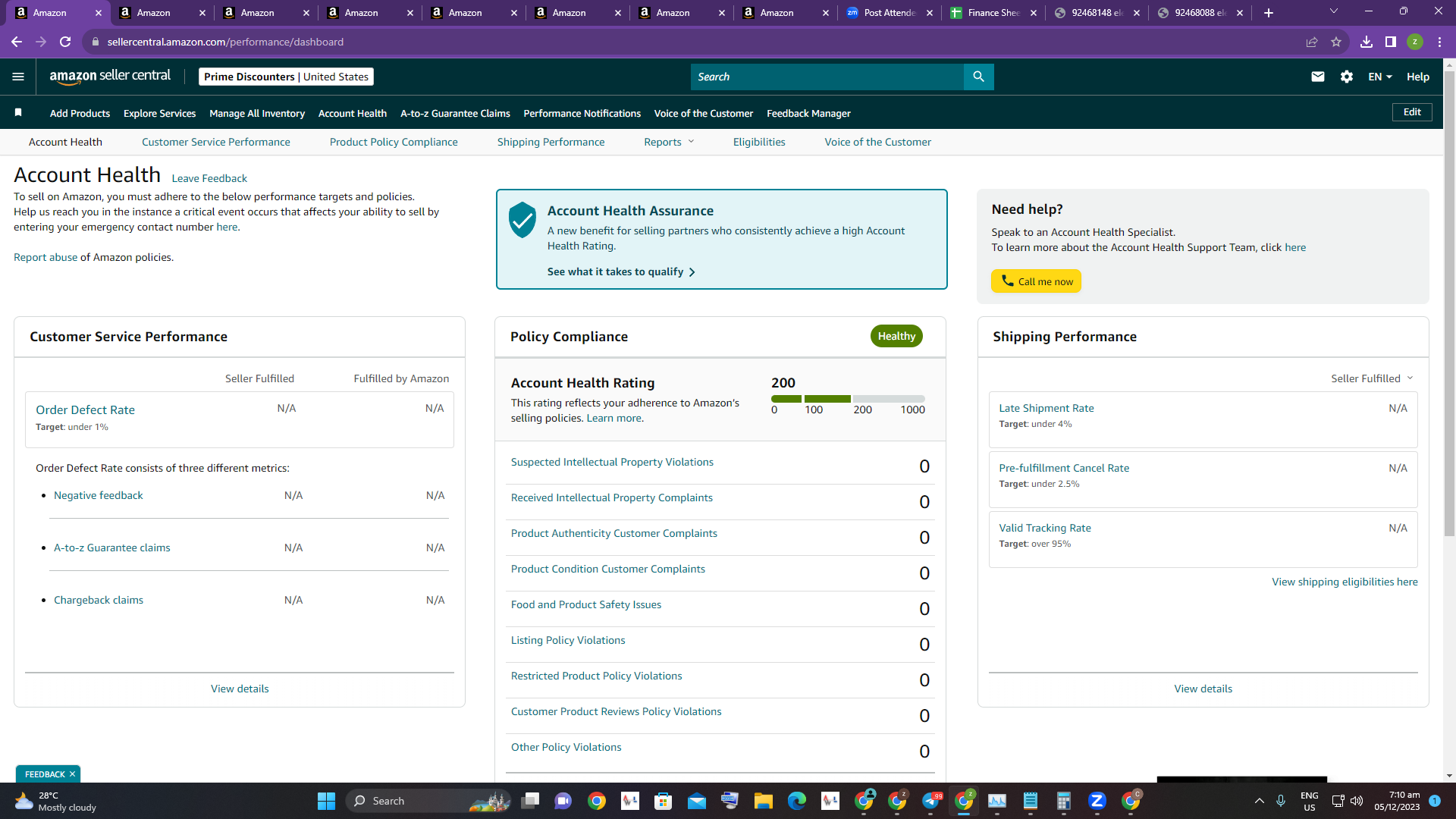Open the volume icon in the system tray
The height and width of the screenshot is (819, 1456).
(1357, 801)
